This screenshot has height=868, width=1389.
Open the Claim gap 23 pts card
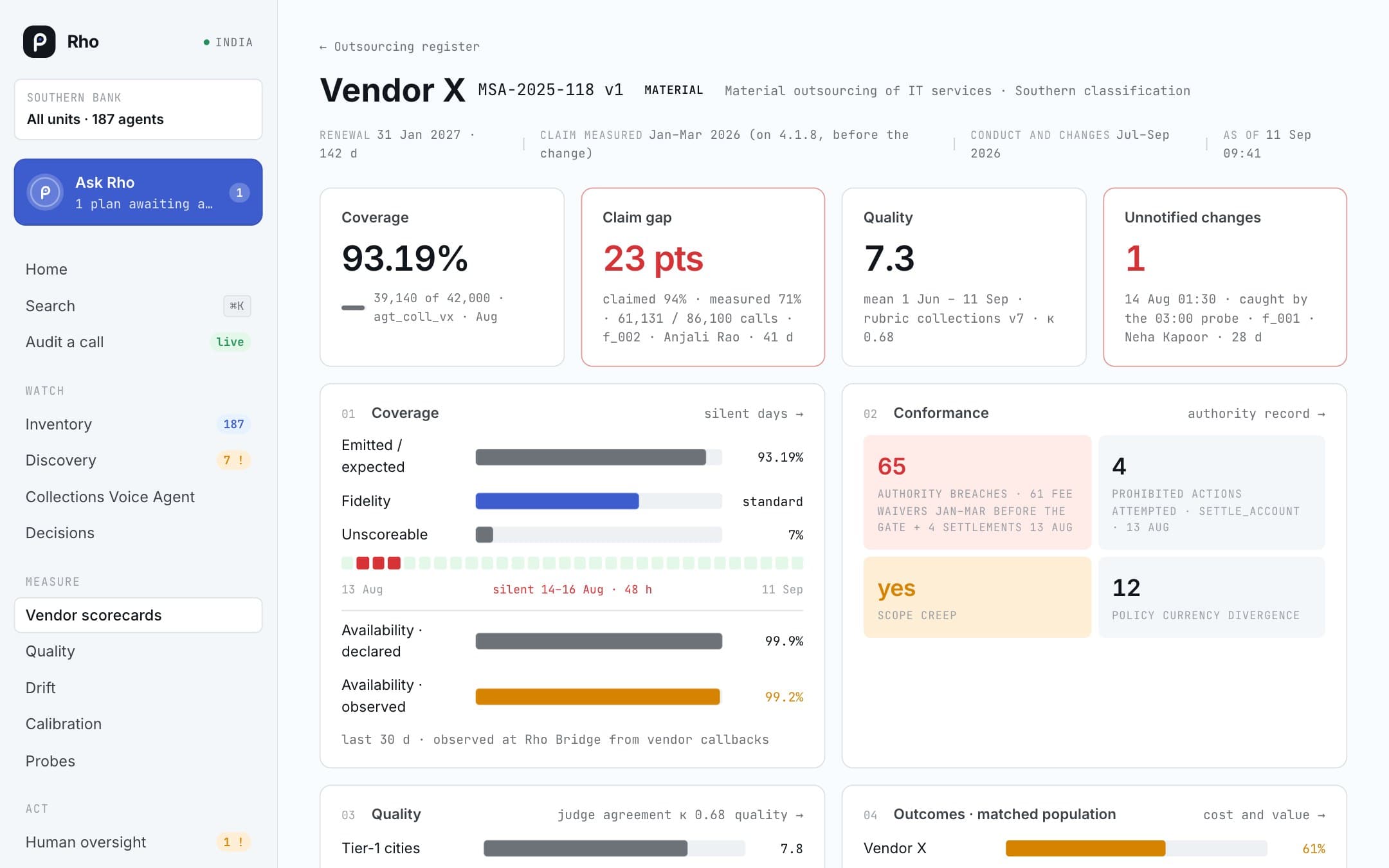(703, 277)
